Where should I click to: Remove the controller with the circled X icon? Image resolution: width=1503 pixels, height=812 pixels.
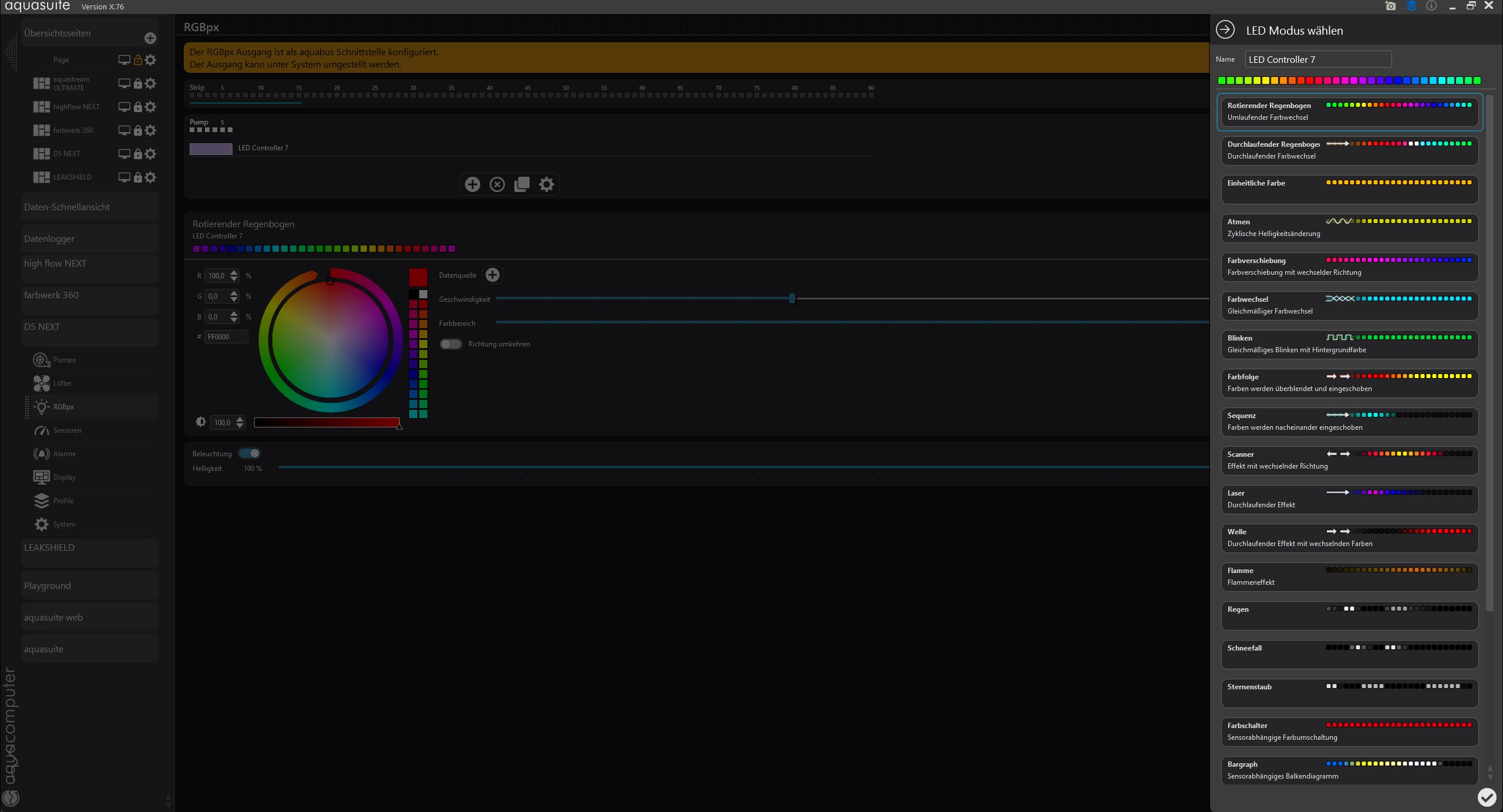[497, 184]
